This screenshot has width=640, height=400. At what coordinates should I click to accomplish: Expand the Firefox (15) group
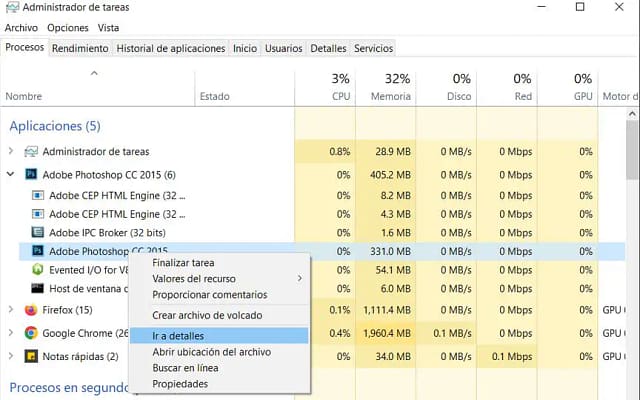[x=11, y=310]
